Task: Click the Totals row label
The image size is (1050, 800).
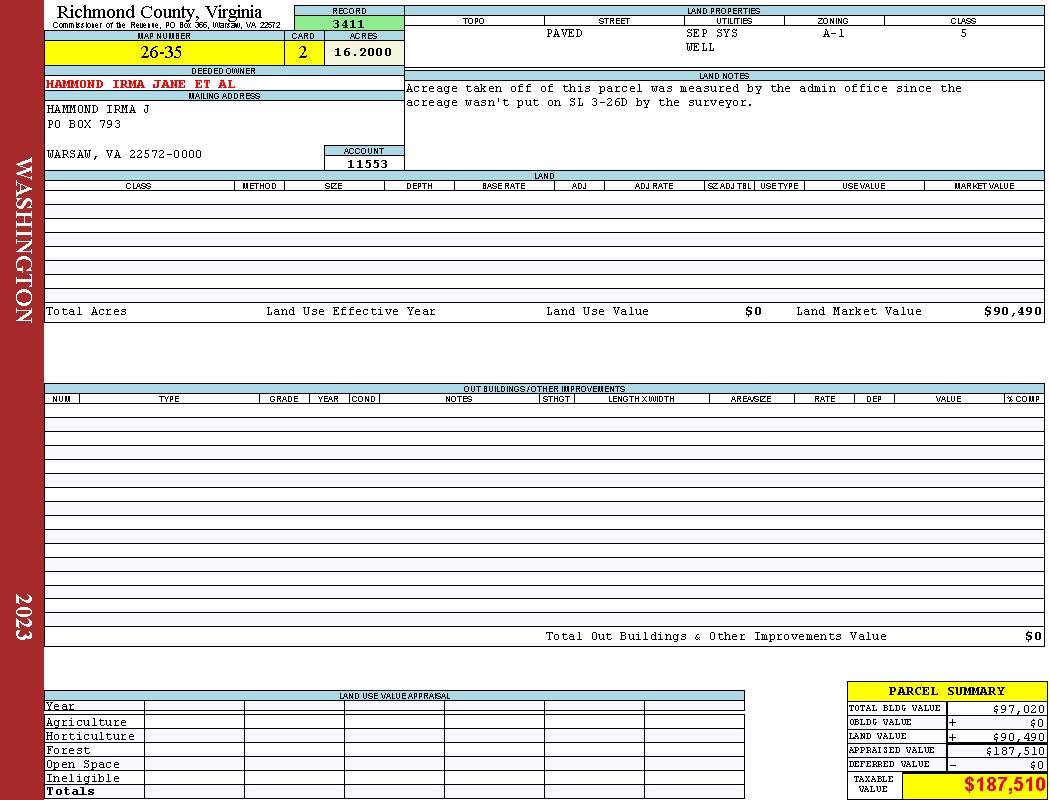Action: point(70,791)
